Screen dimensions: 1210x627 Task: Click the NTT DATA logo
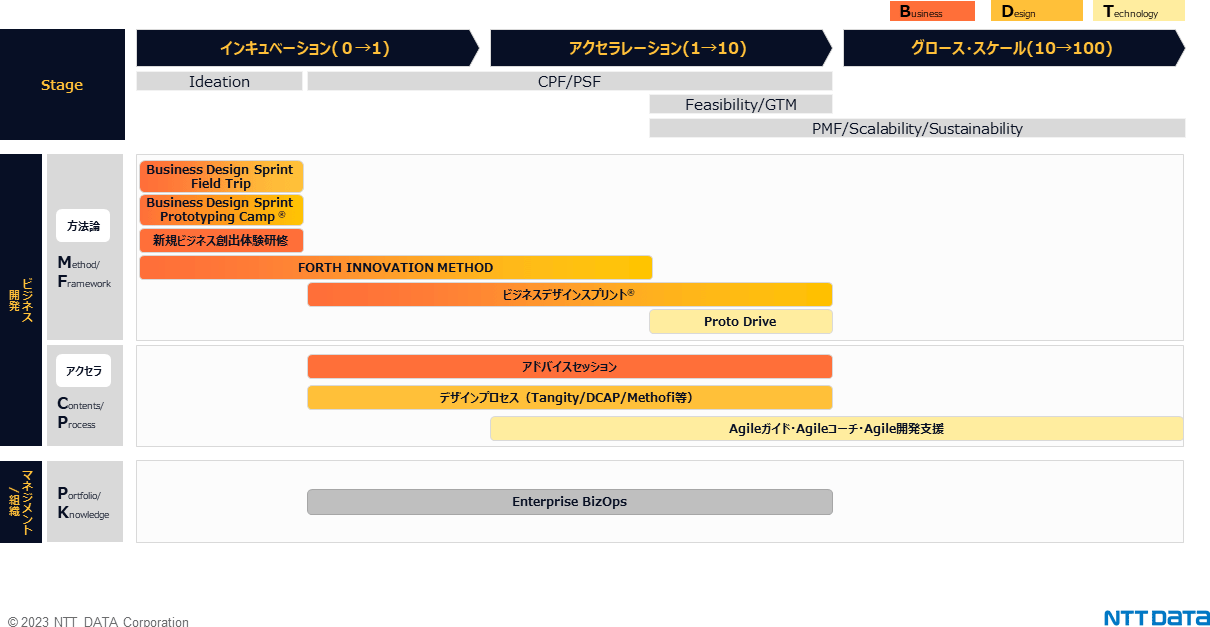click(1157, 617)
